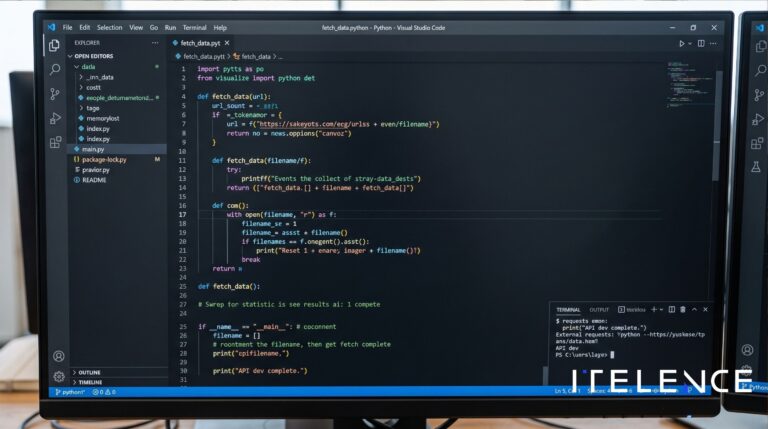Expand the TIMELINE section
Screen dimensions: 768x429
[90, 382]
